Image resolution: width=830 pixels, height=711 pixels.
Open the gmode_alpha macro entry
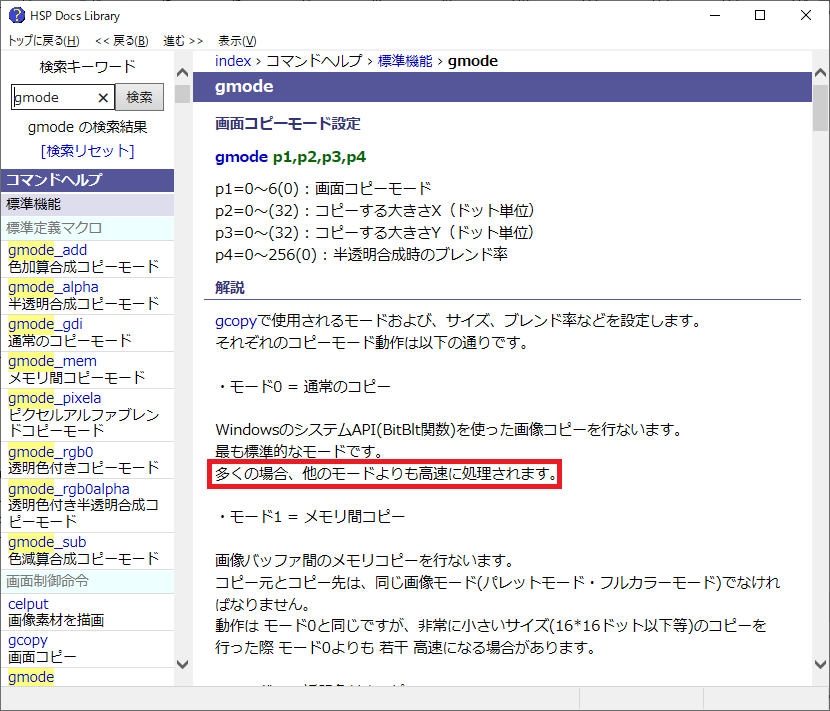[x=53, y=286]
